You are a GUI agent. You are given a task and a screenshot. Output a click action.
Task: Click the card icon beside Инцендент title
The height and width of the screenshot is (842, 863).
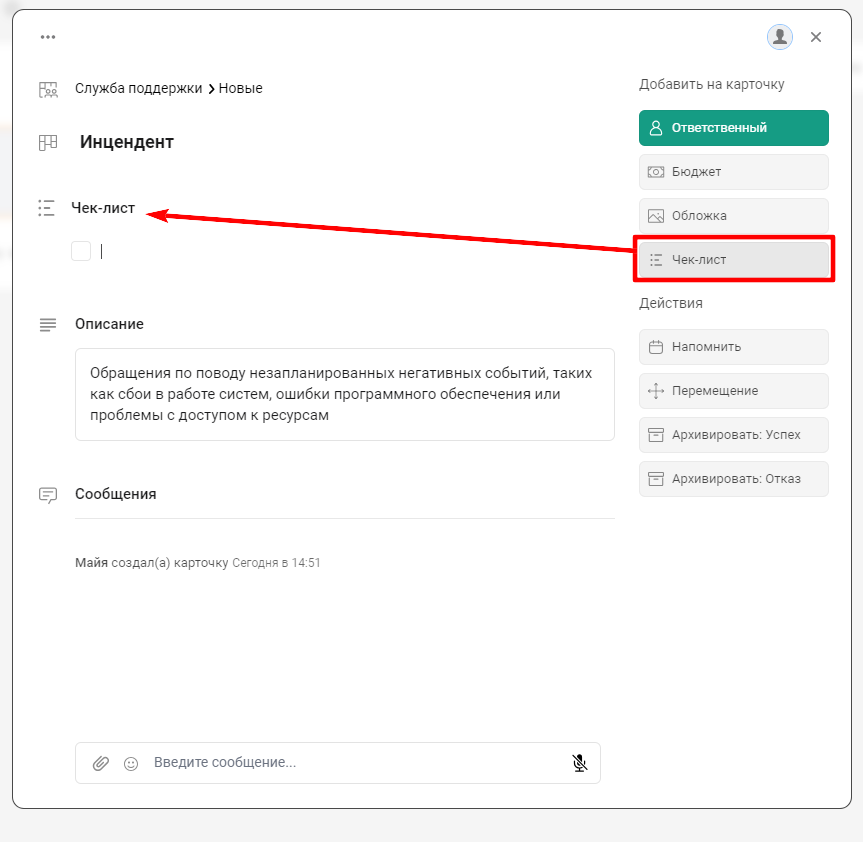point(48,143)
